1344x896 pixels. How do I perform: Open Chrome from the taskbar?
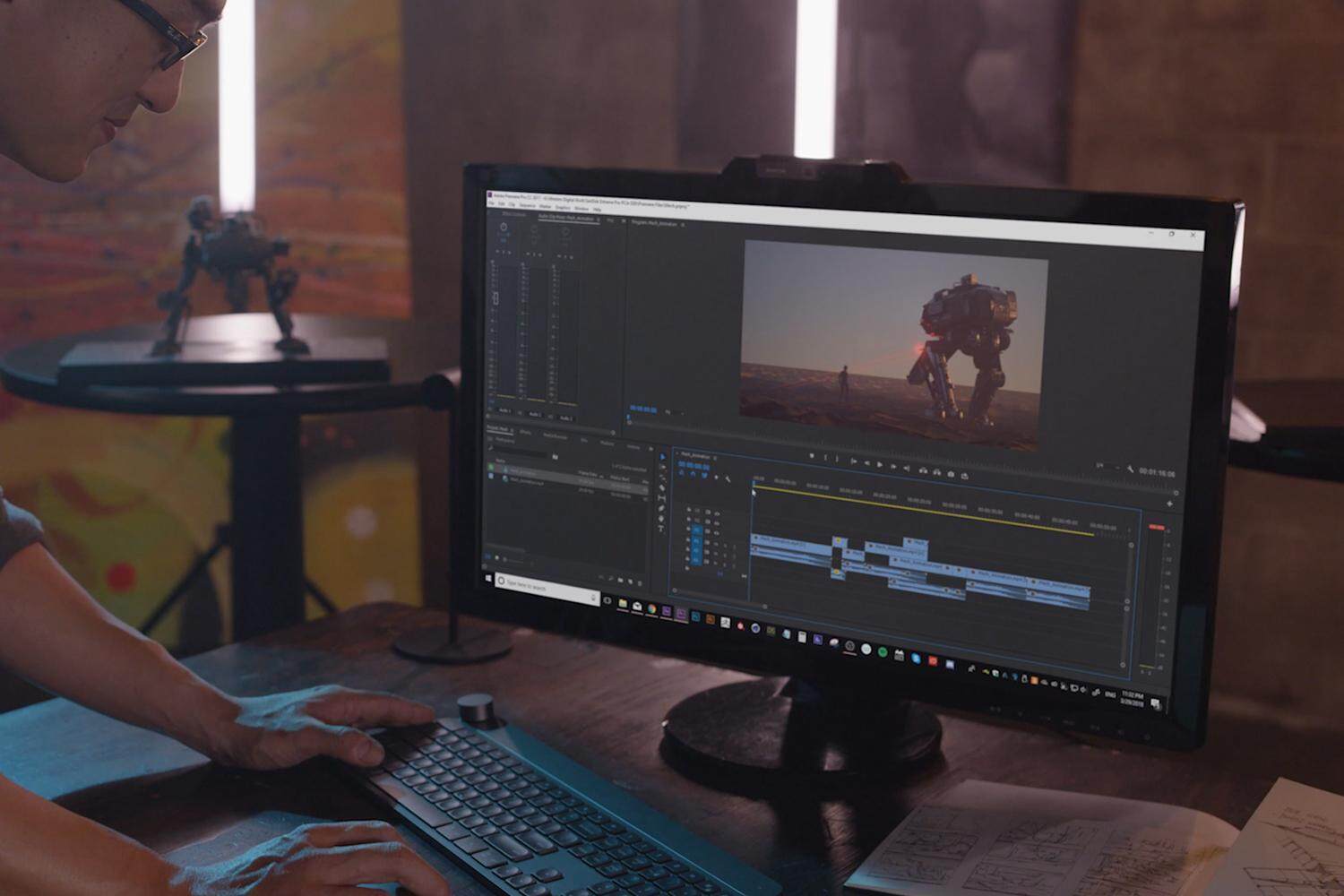(651, 608)
